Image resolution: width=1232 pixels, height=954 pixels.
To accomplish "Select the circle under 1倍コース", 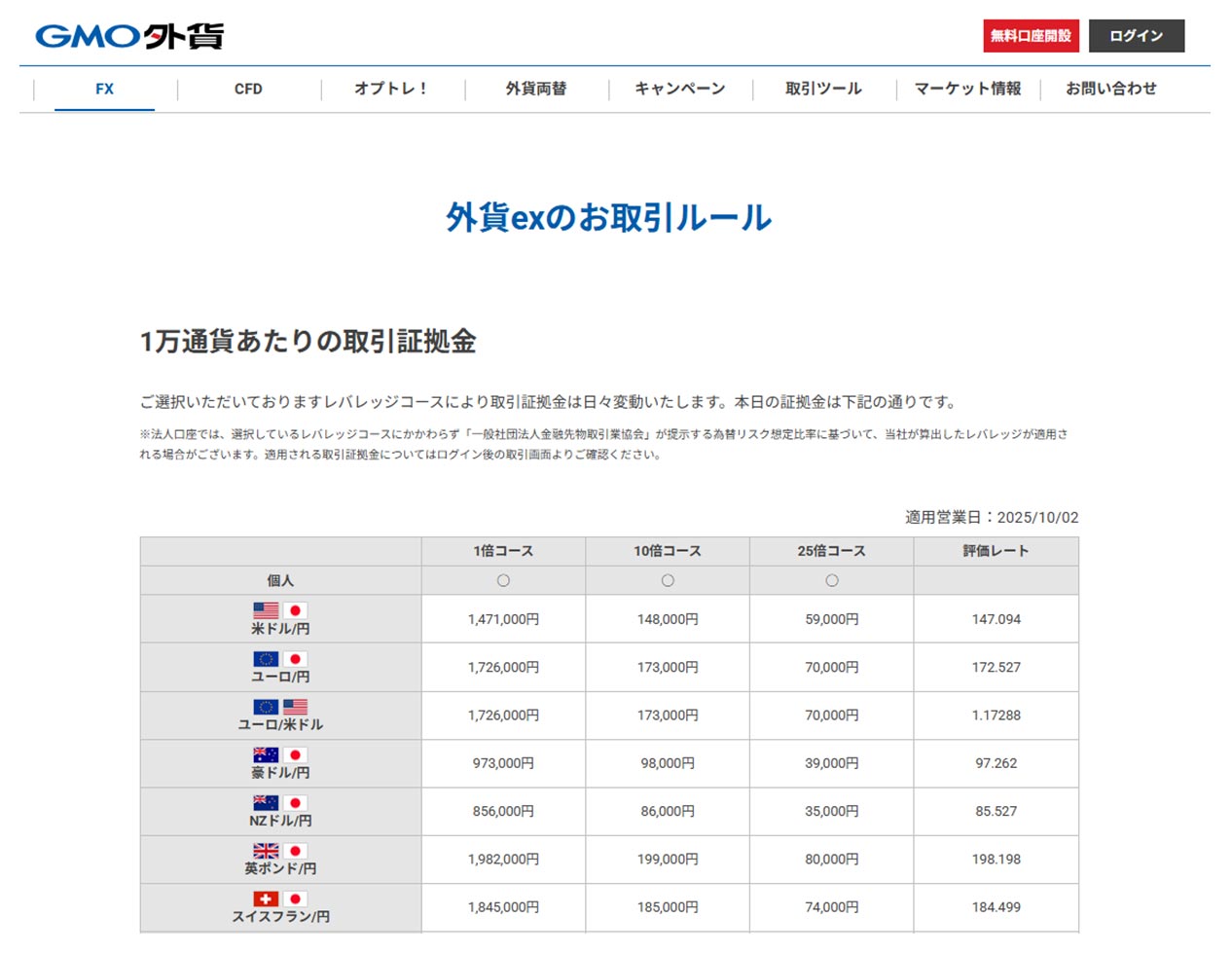I will (503, 580).
